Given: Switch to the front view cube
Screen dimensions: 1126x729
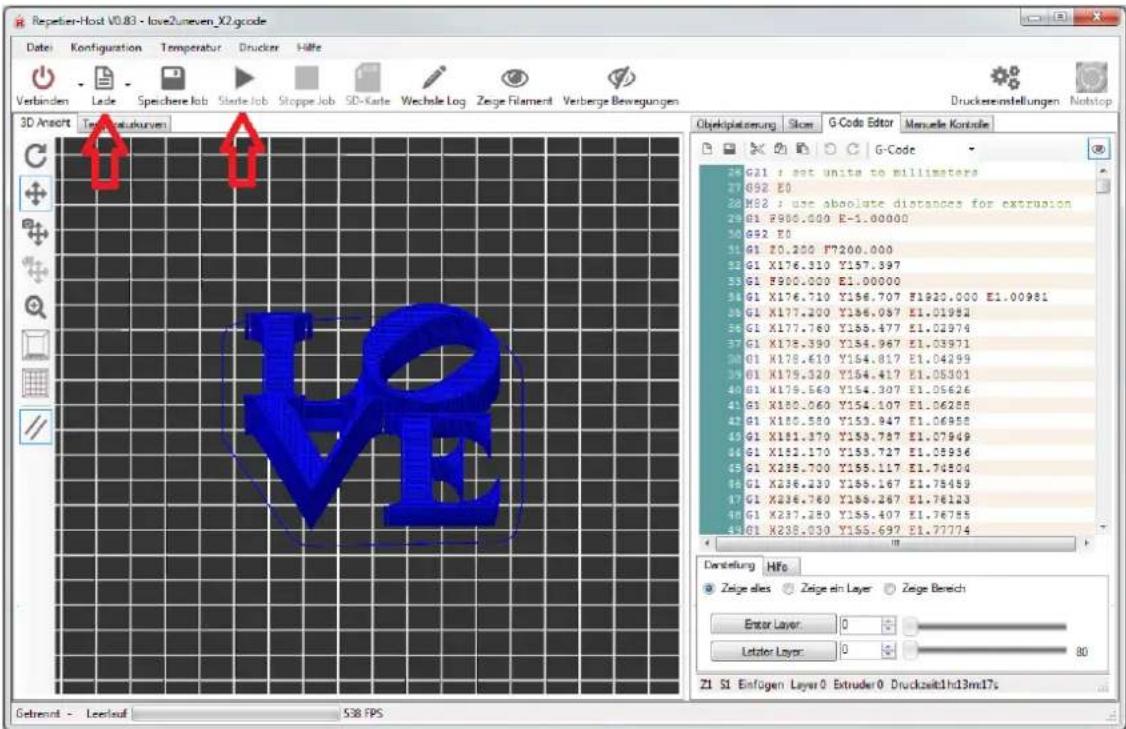Looking at the screenshot, I should [x=36, y=345].
